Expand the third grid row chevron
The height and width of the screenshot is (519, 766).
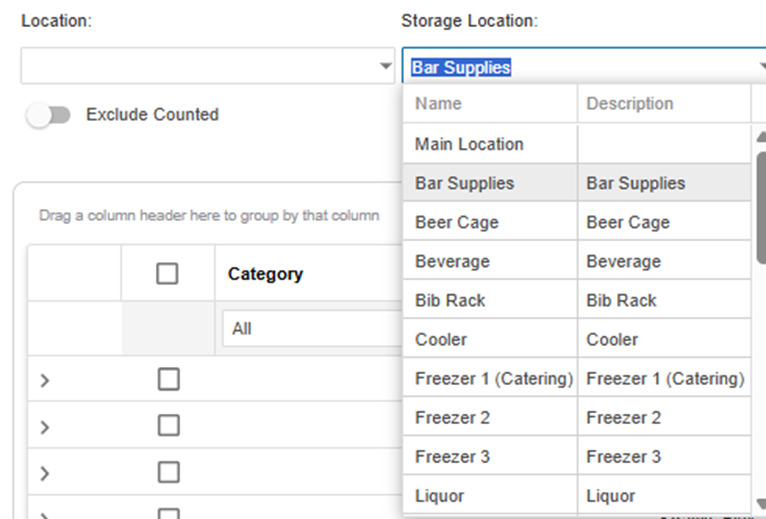pos(45,473)
